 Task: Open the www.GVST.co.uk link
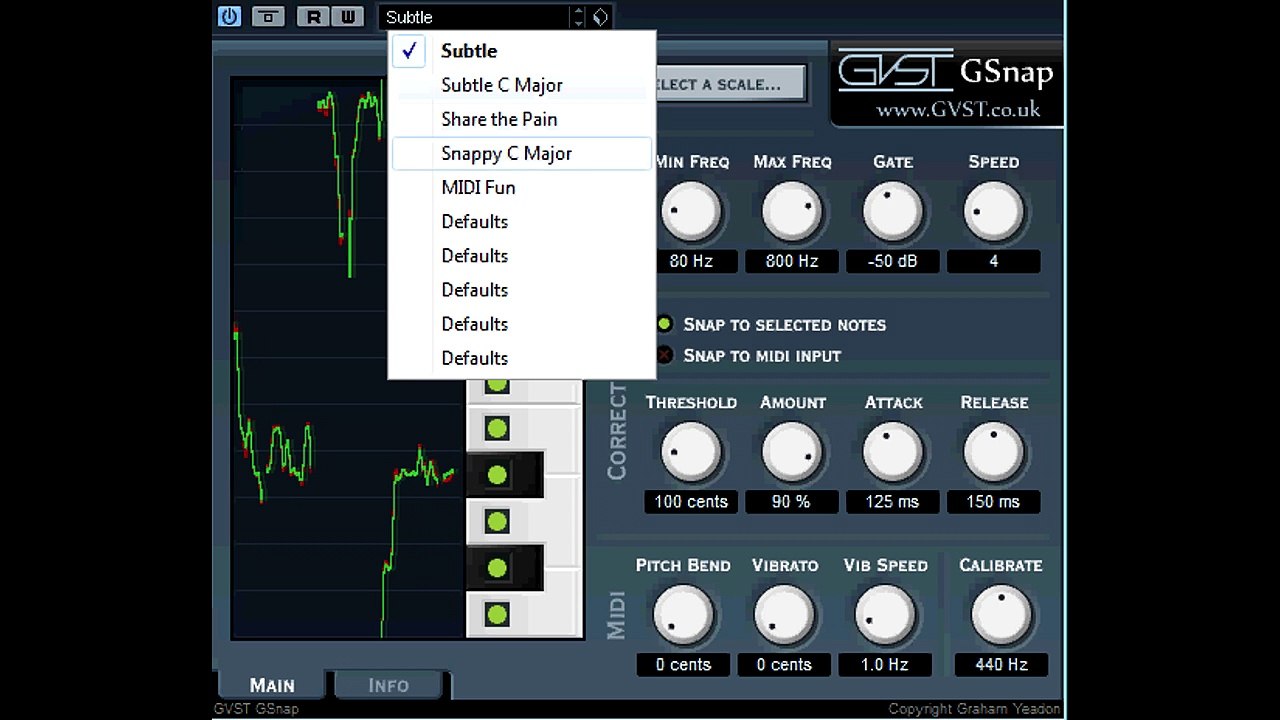pos(958,110)
